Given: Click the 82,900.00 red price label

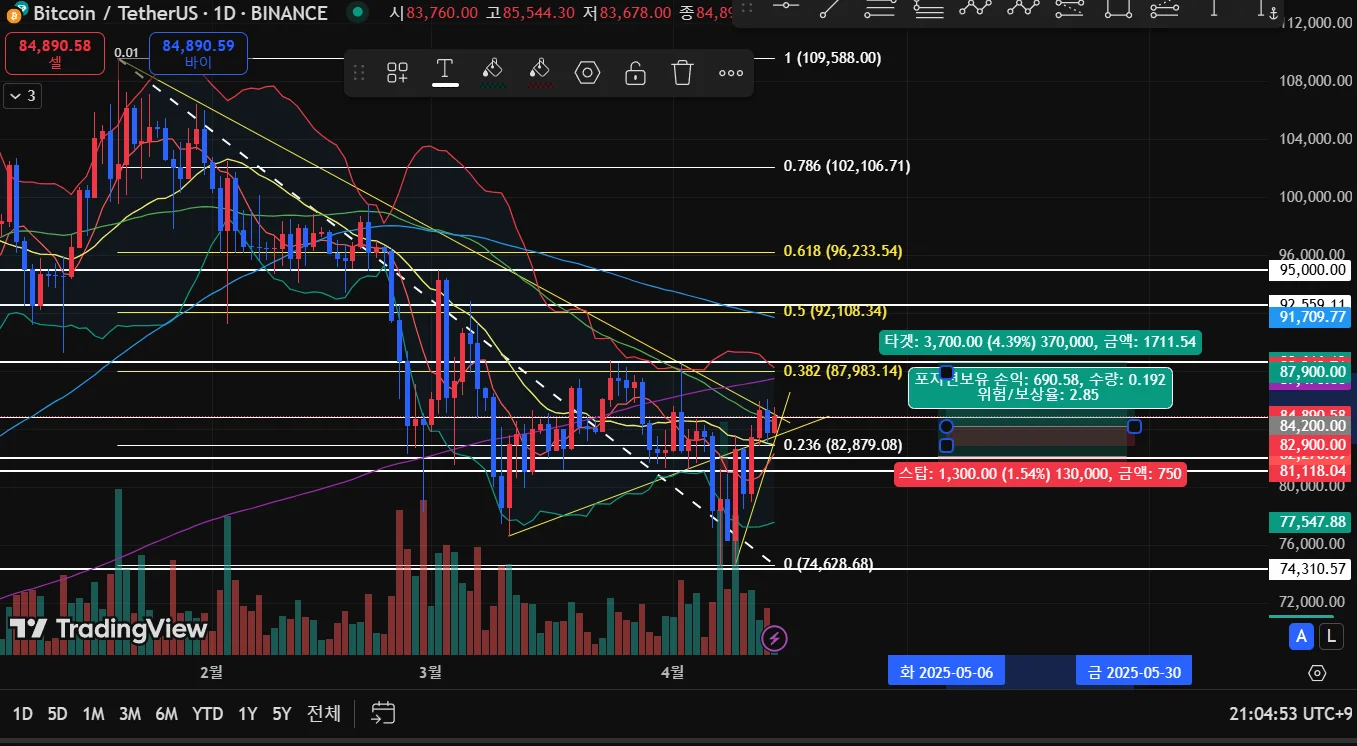Looking at the screenshot, I should (1309, 444).
